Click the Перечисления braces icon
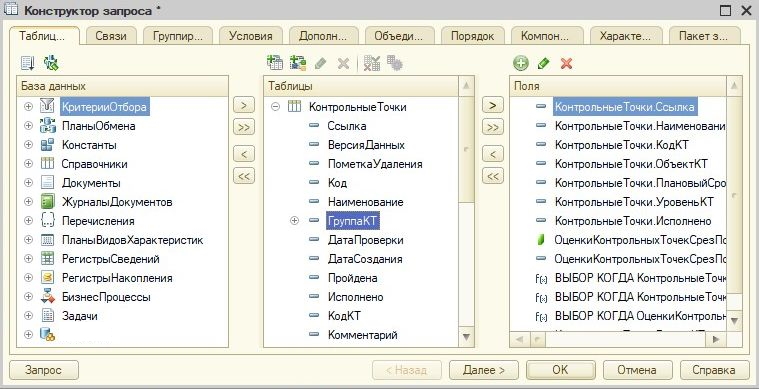759x389 pixels. coord(47,221)
